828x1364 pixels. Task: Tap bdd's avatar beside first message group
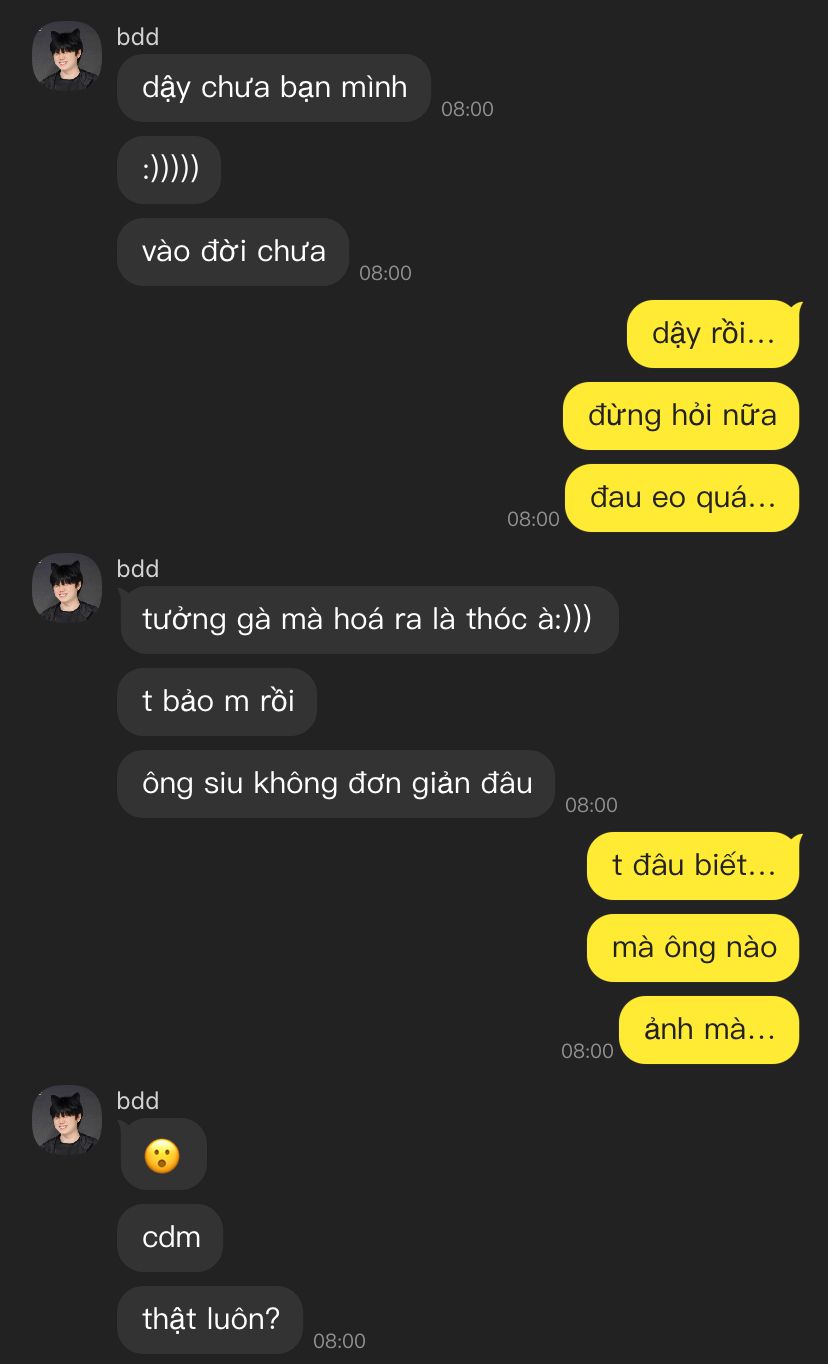pyautogui.click(x=67, y=56)
